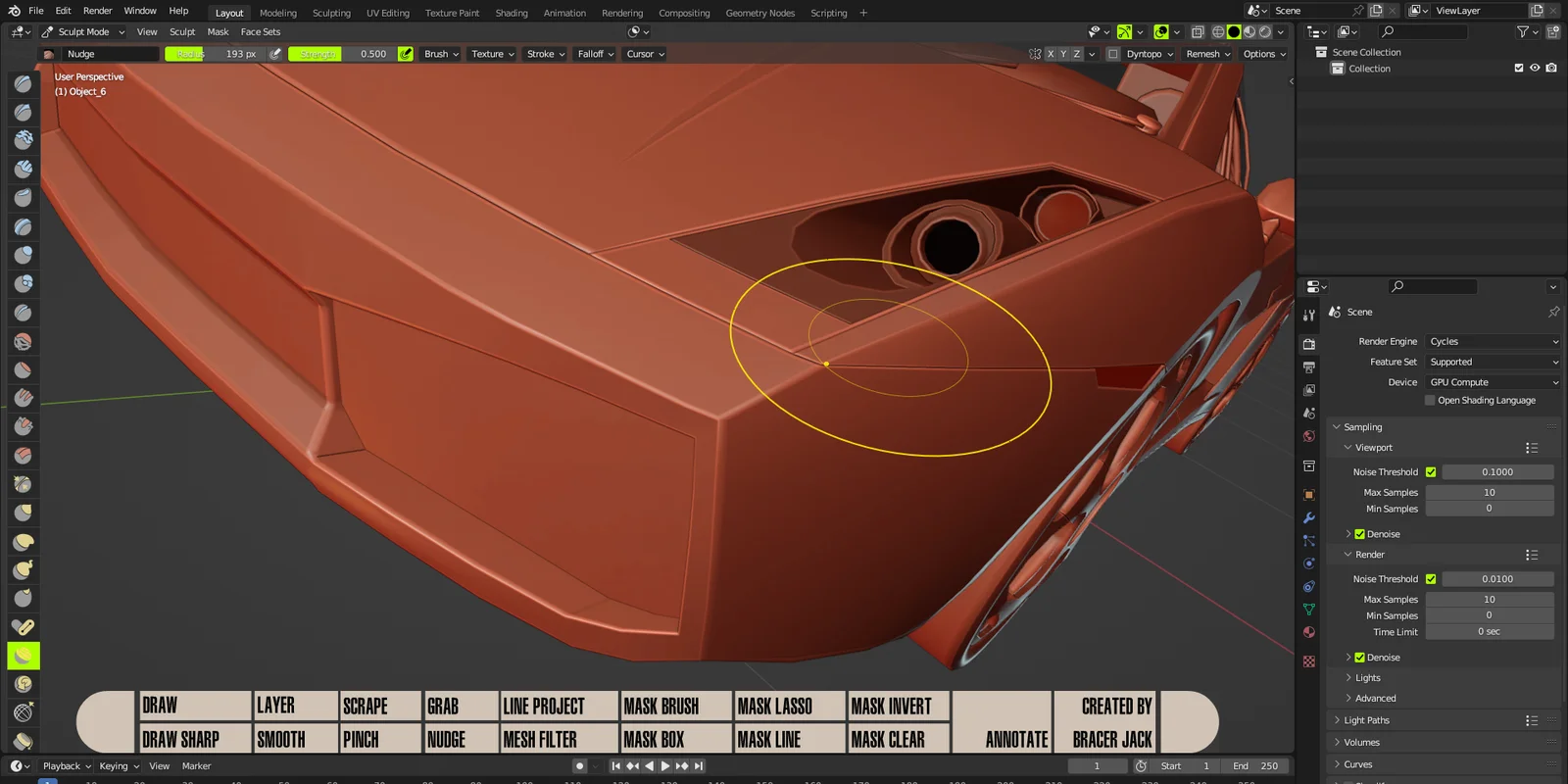
Task: Open the Output properties tab
Action: (1309, 367)
